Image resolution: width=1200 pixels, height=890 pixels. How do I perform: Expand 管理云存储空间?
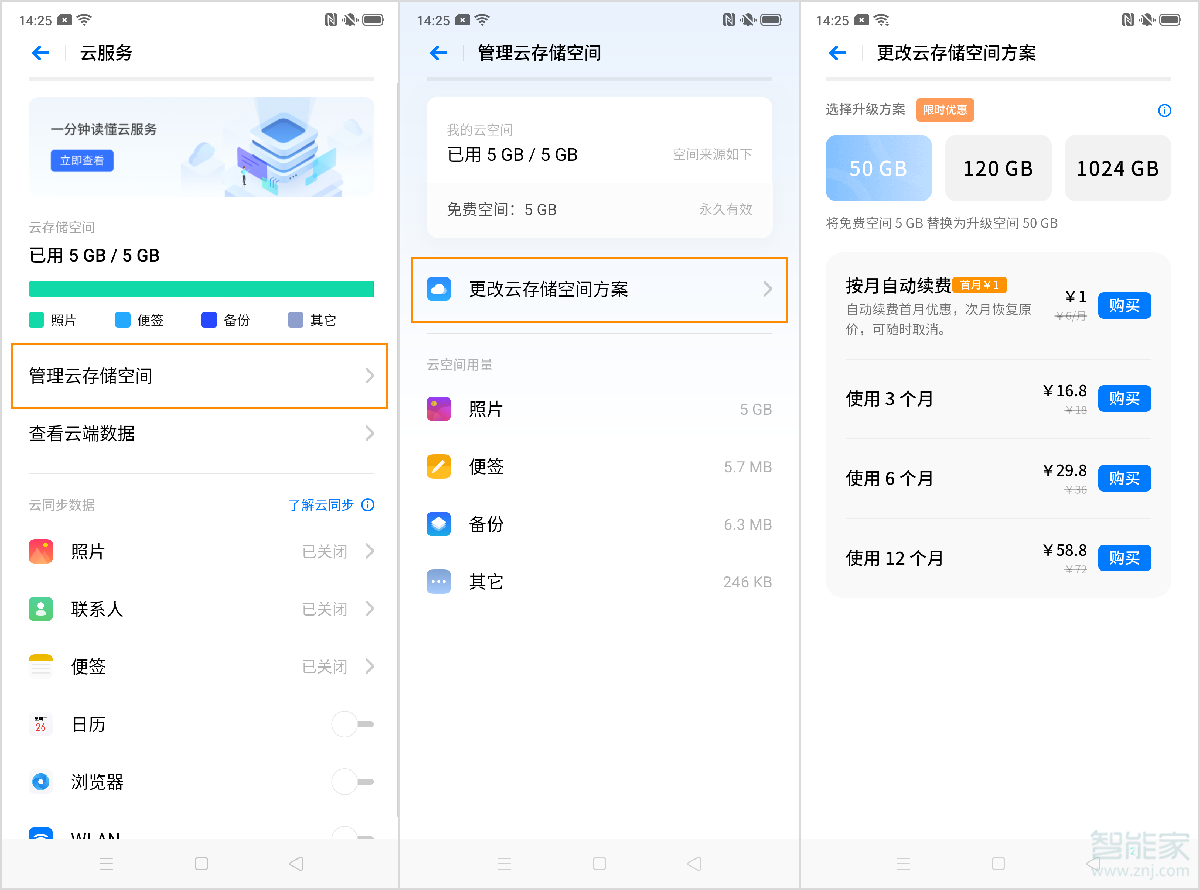coord(199,377)
